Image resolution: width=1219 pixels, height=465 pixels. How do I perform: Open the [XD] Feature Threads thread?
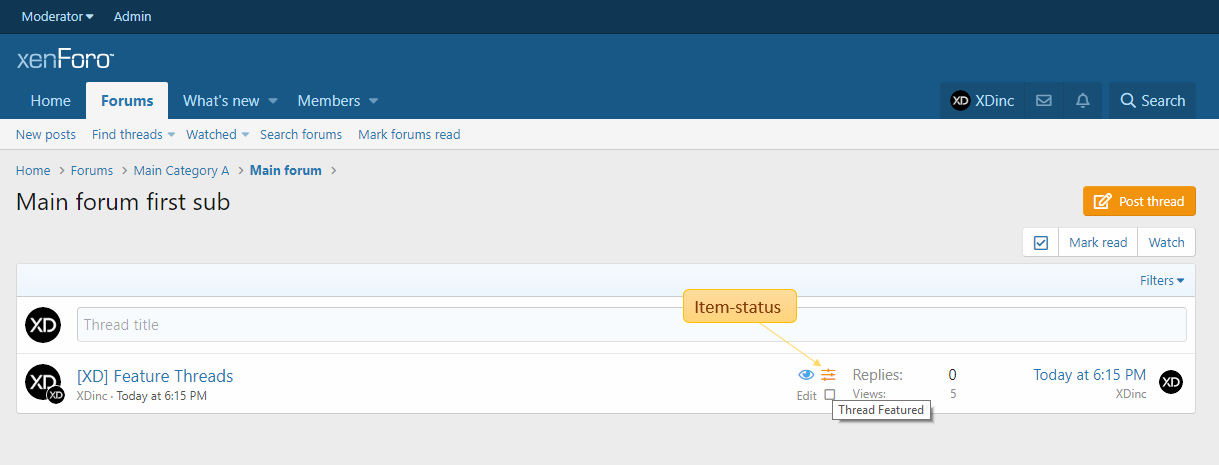tap(155, 376)
